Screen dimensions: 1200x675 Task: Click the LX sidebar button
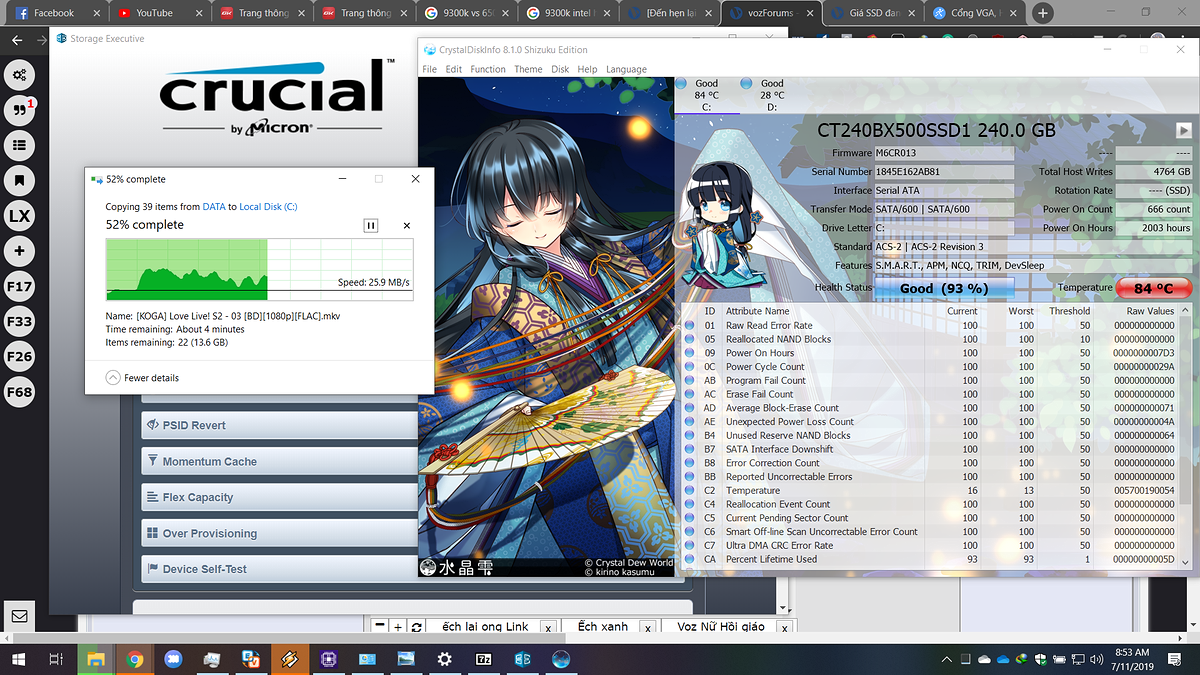[20, 215]
